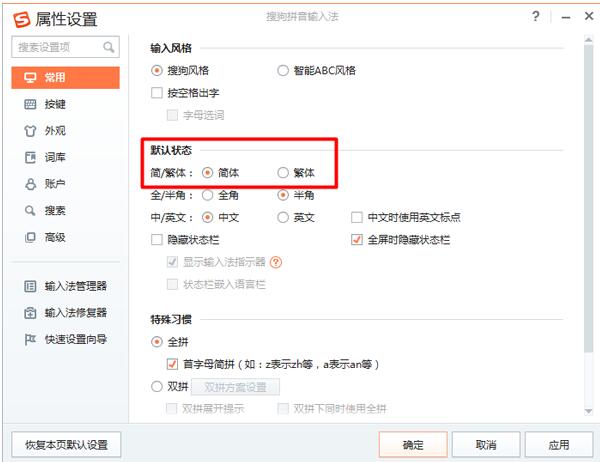Click inside the 搜索设置项 search field
Image resolution: width=600 pixels, height=462 pixels.
[56, 47]
